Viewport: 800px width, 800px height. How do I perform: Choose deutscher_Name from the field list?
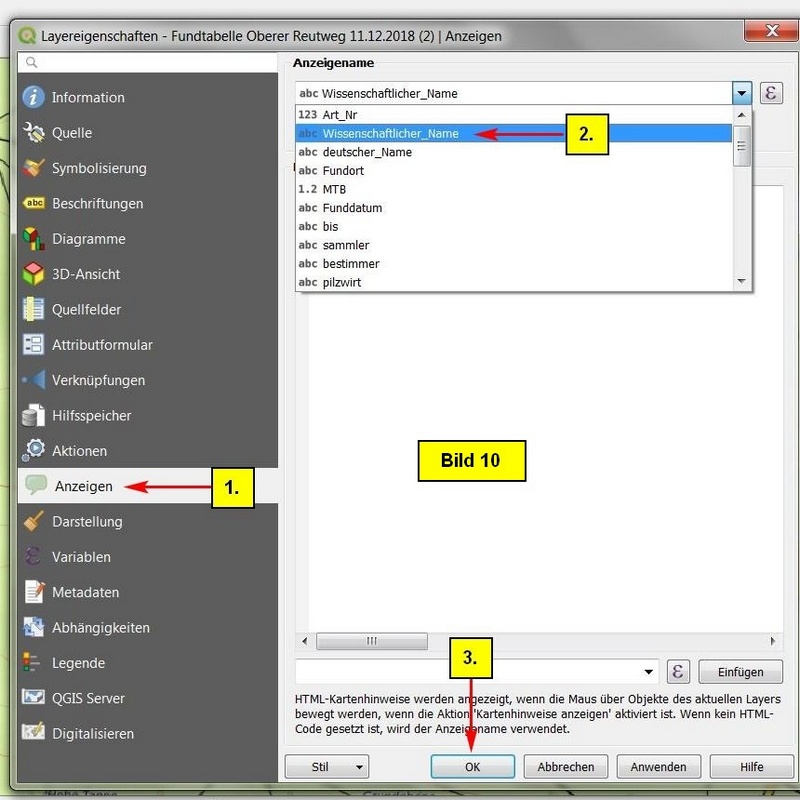tap(367, 152)
